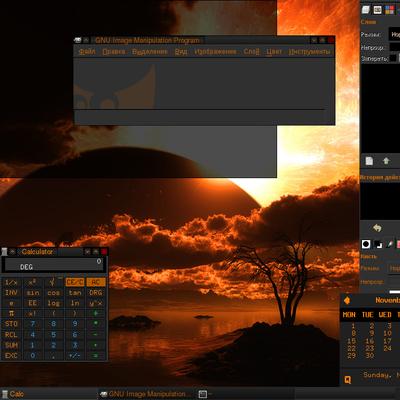Click the EXC button on calculator
The height and width of the screenshot is (400, 400).
(x=11, y=356)
